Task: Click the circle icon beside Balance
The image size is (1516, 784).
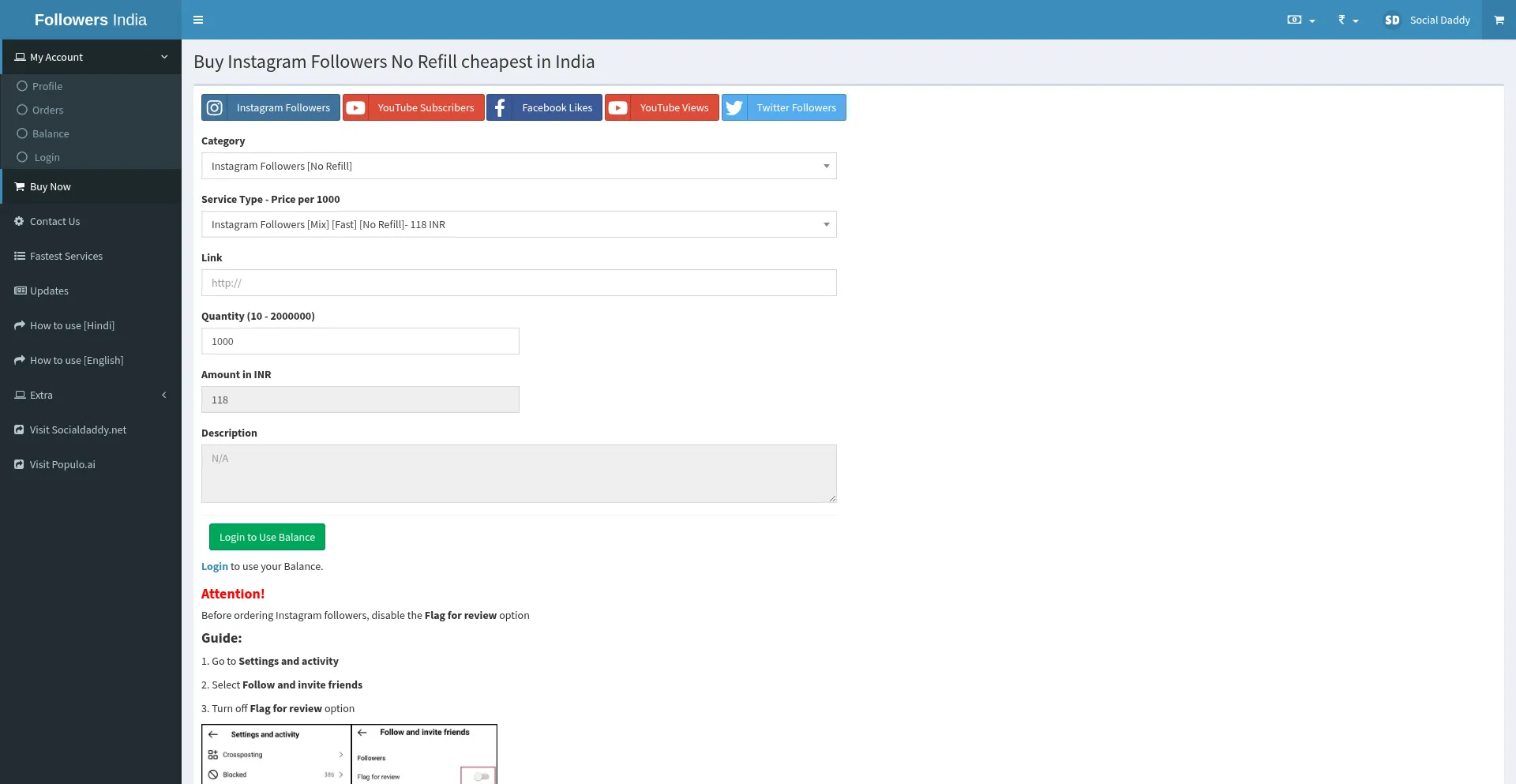Action: (x=22, y=133)
